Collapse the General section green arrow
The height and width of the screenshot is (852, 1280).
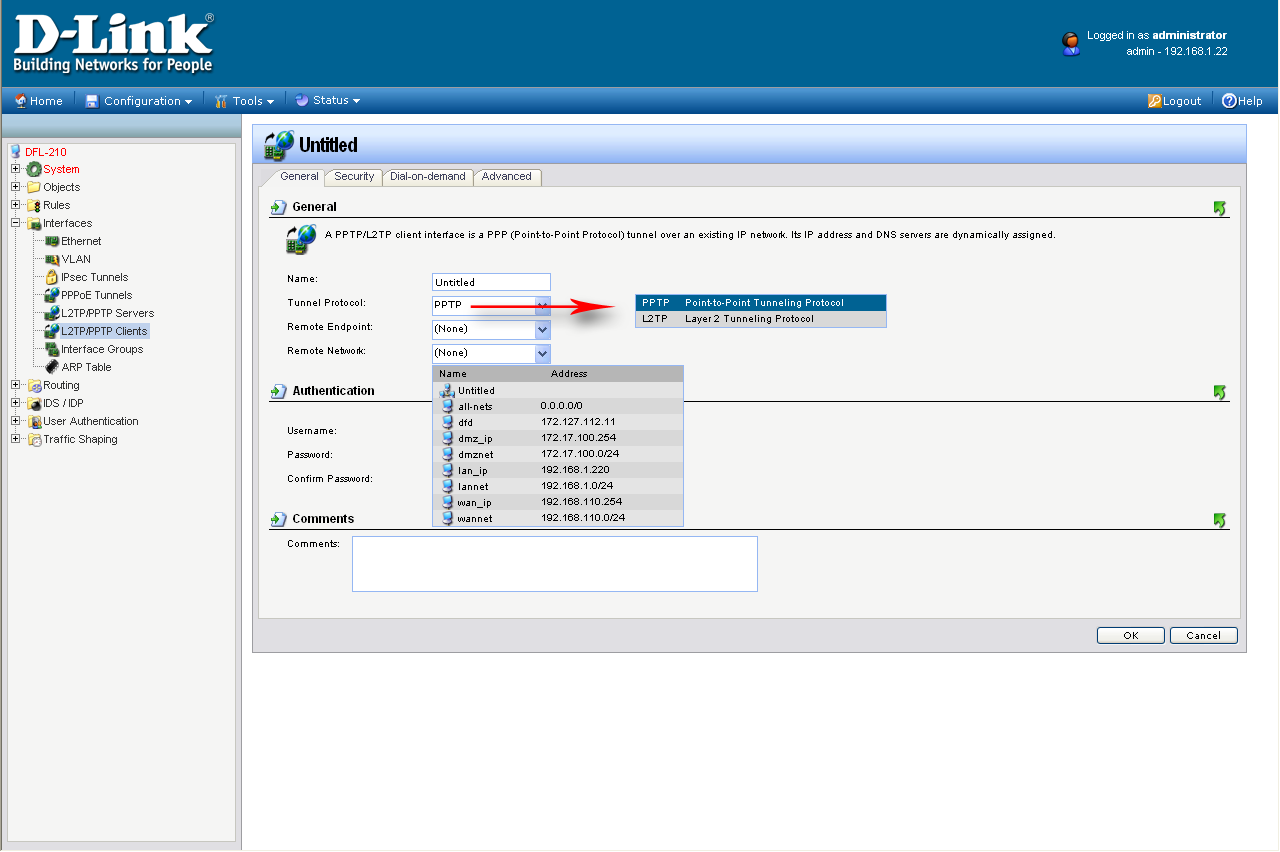1219,208
